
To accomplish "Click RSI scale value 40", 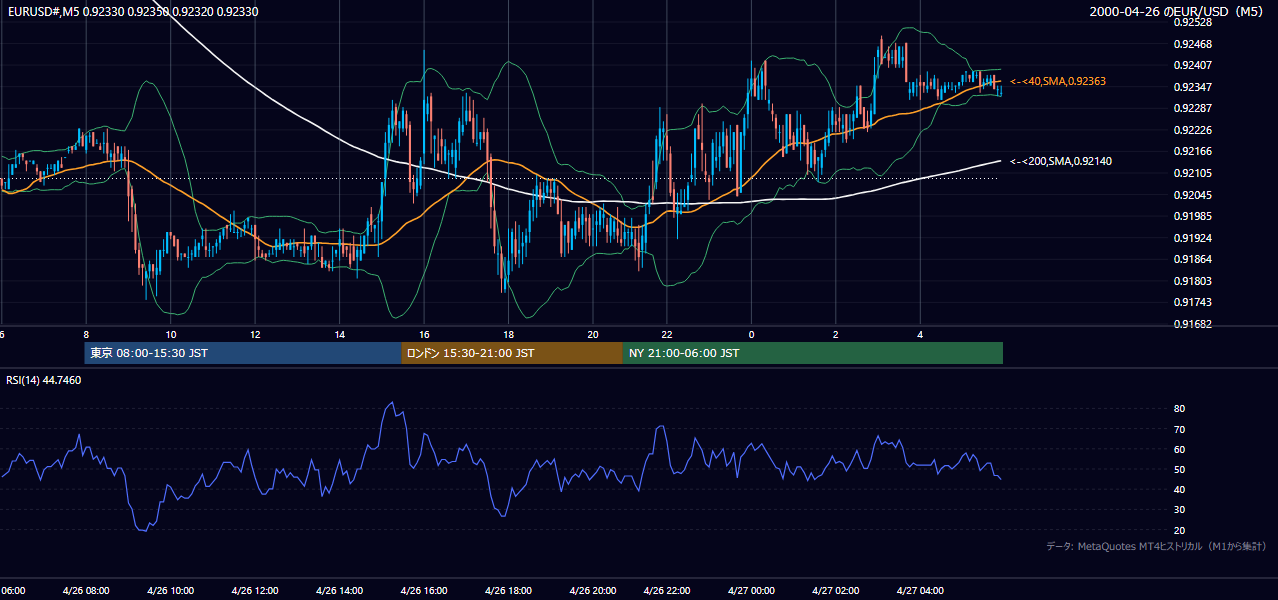I will coord(1179,490).
